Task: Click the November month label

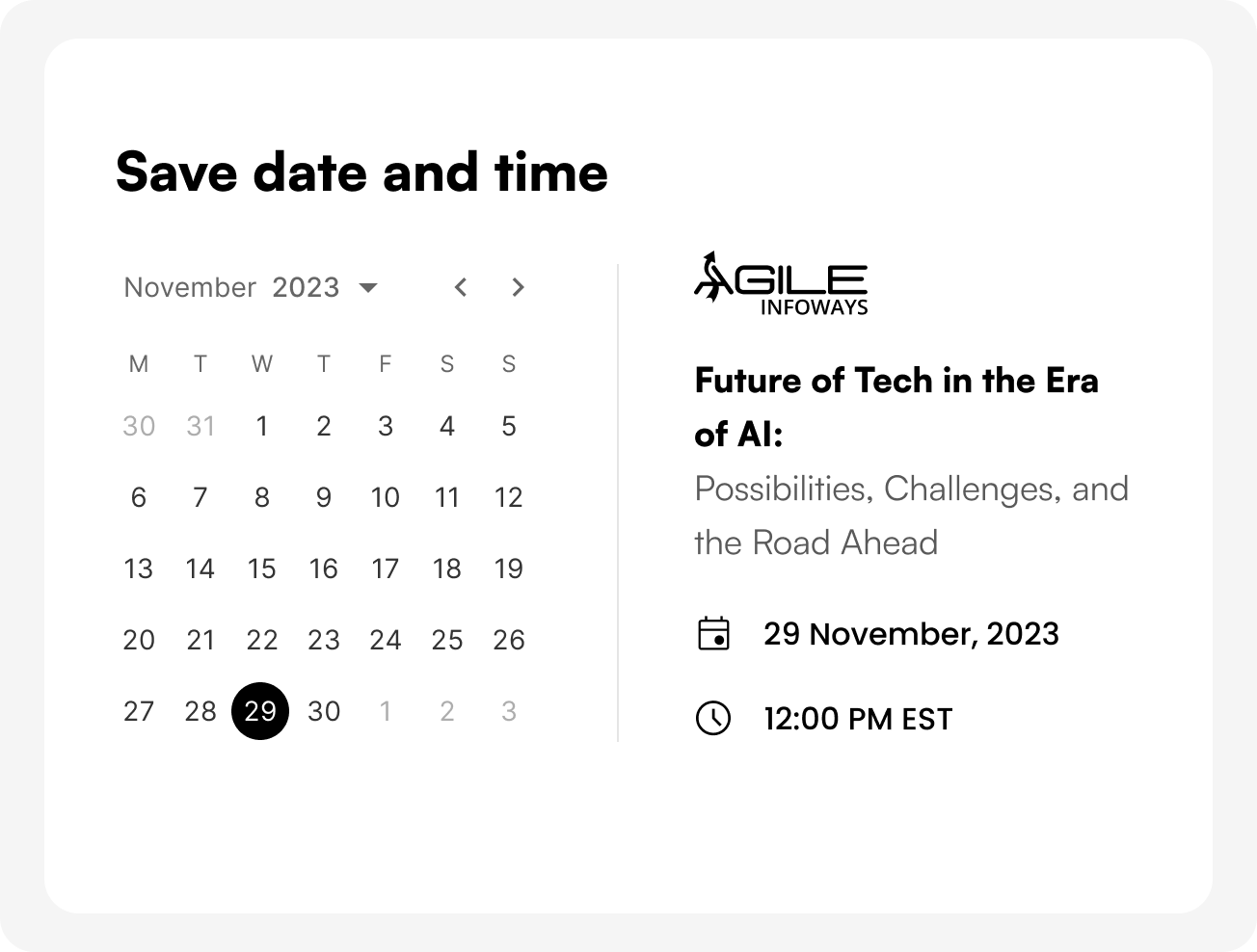Action: (190, 287)
